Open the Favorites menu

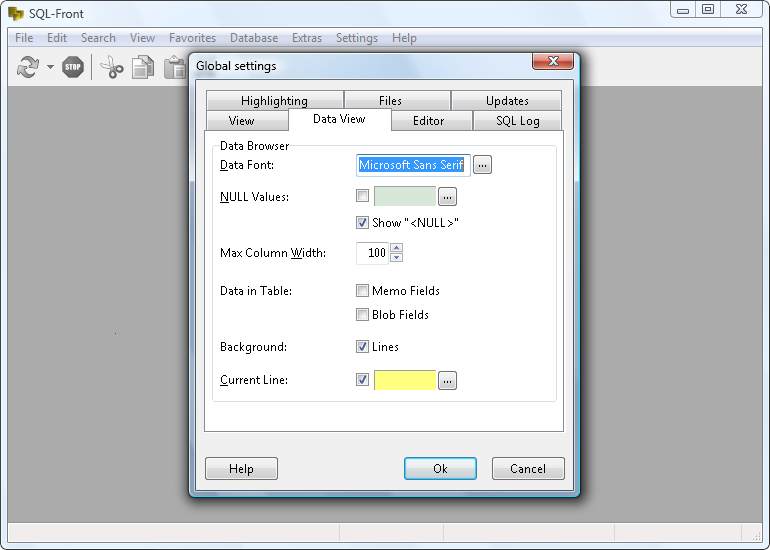[x=192, y=38]
